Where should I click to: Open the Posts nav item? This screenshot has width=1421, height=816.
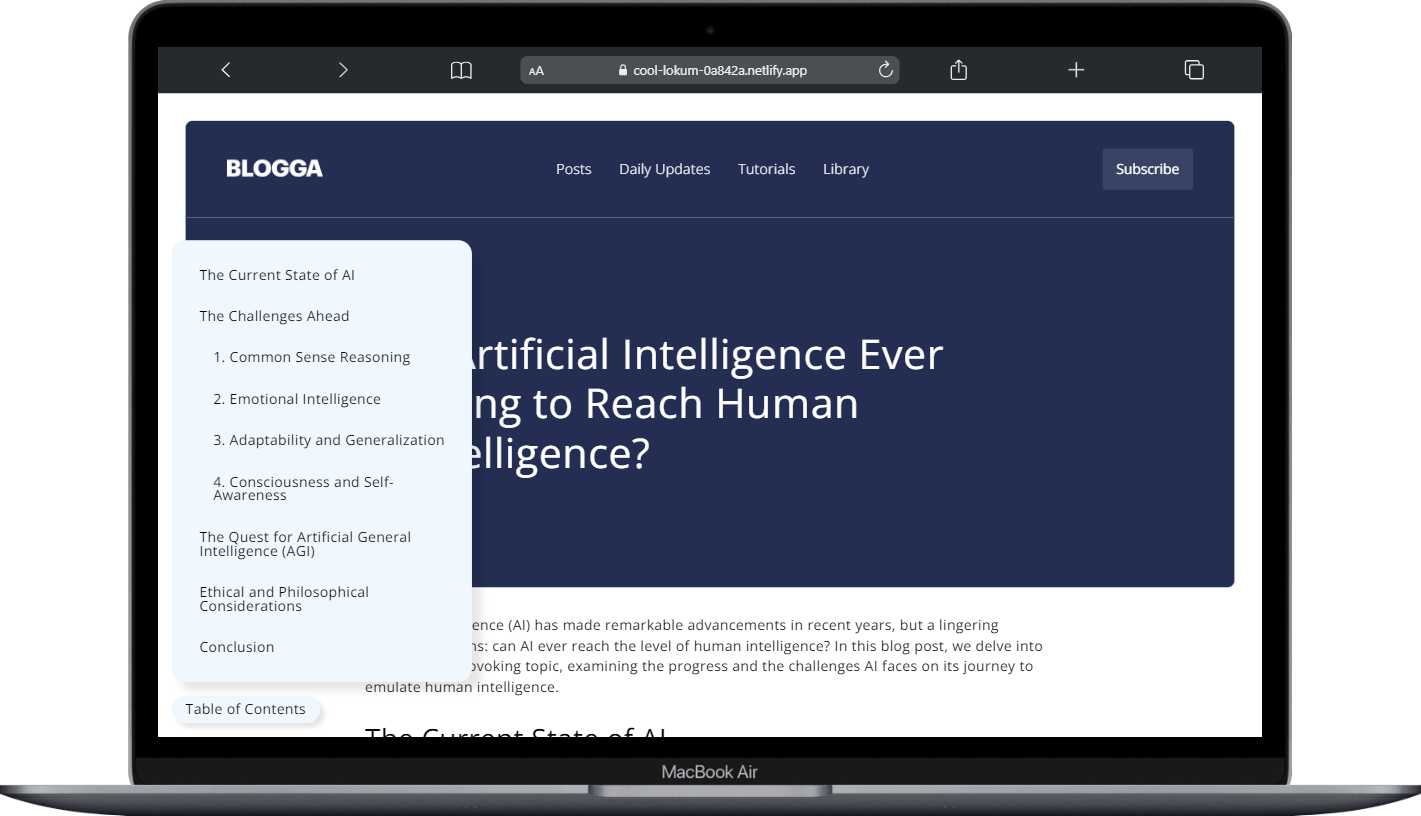click(x=574, y=169)
